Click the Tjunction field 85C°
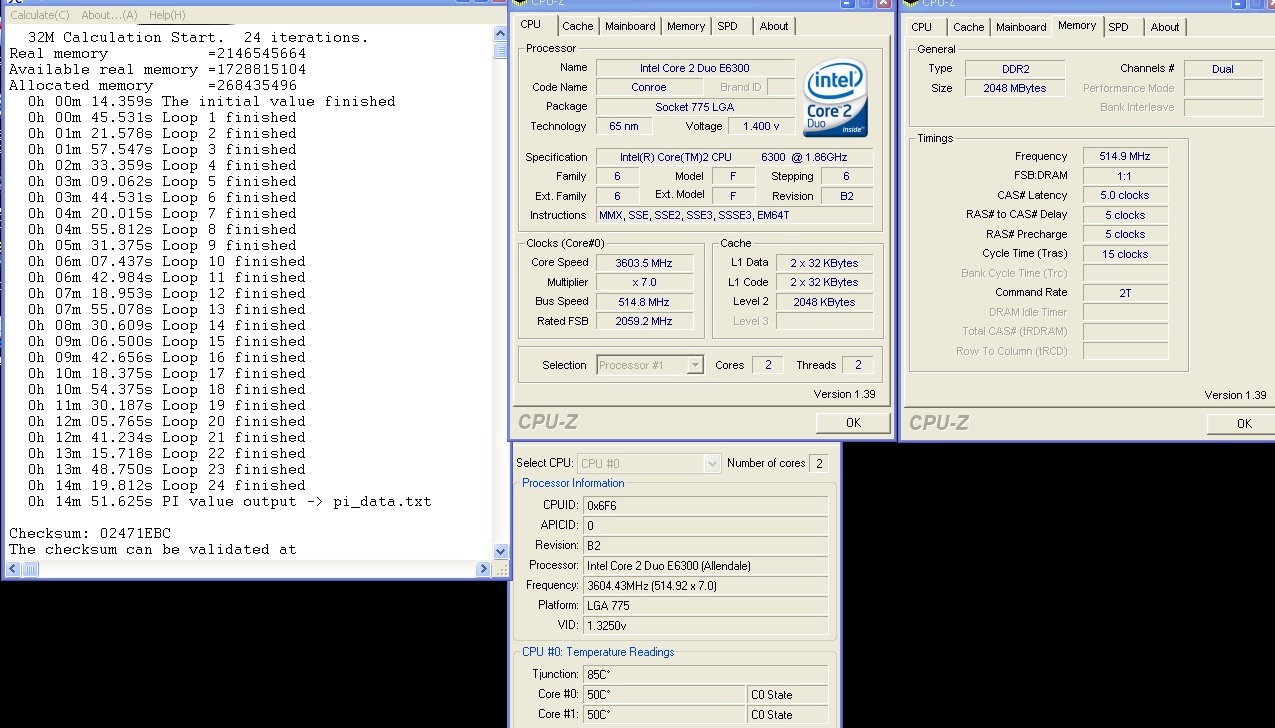 click(705, 675)
